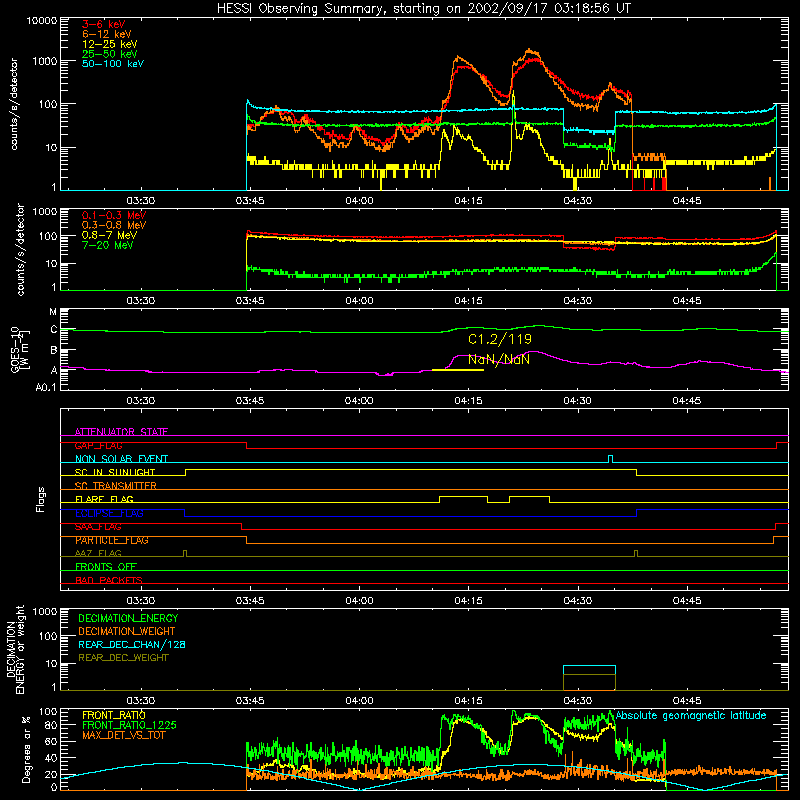This screenshot has width=800, height=800.
Task: Click the SC_TRANSMITTER flag label
Action: pos(115,485)
